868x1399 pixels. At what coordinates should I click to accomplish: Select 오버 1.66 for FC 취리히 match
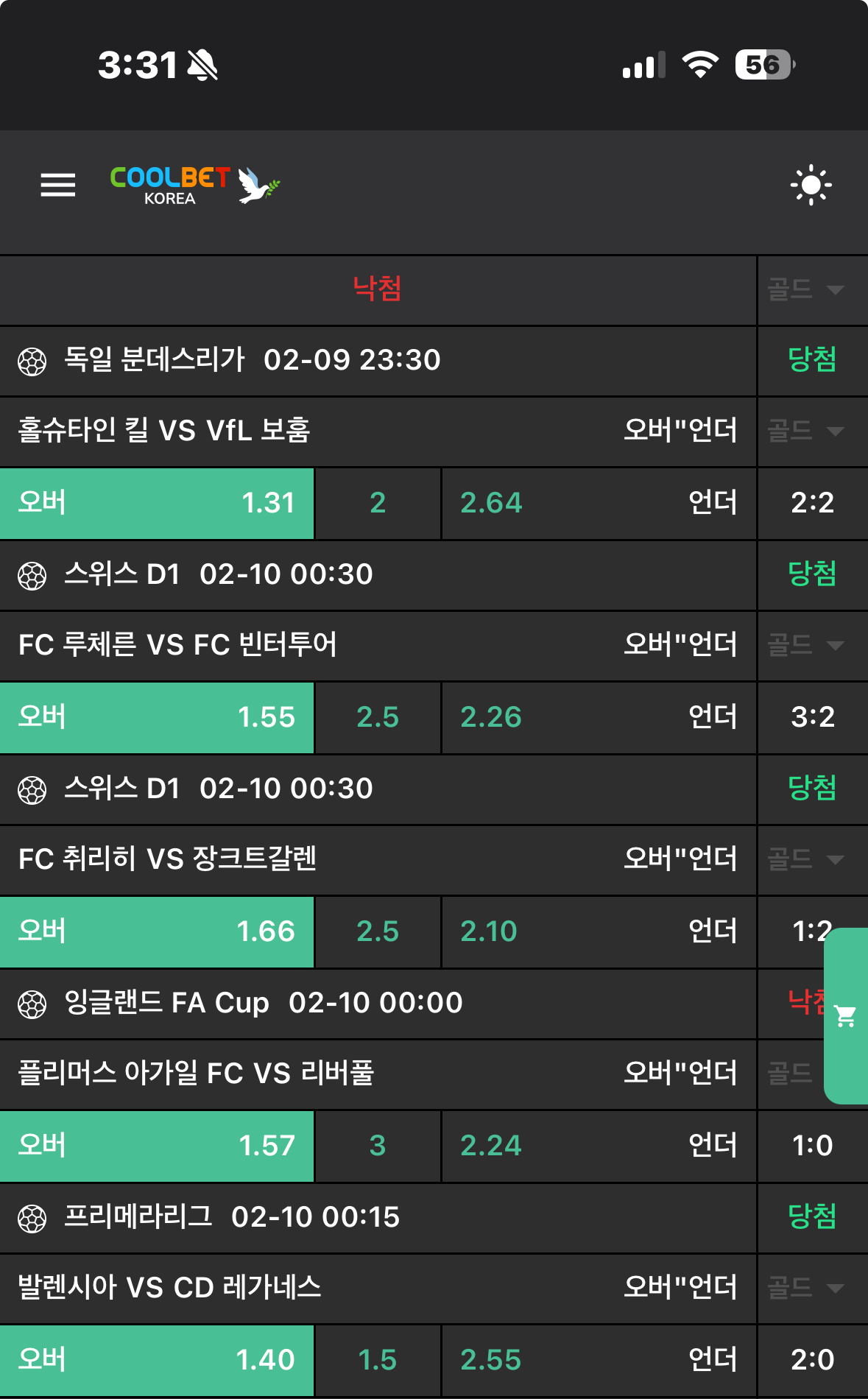point(157,931)
